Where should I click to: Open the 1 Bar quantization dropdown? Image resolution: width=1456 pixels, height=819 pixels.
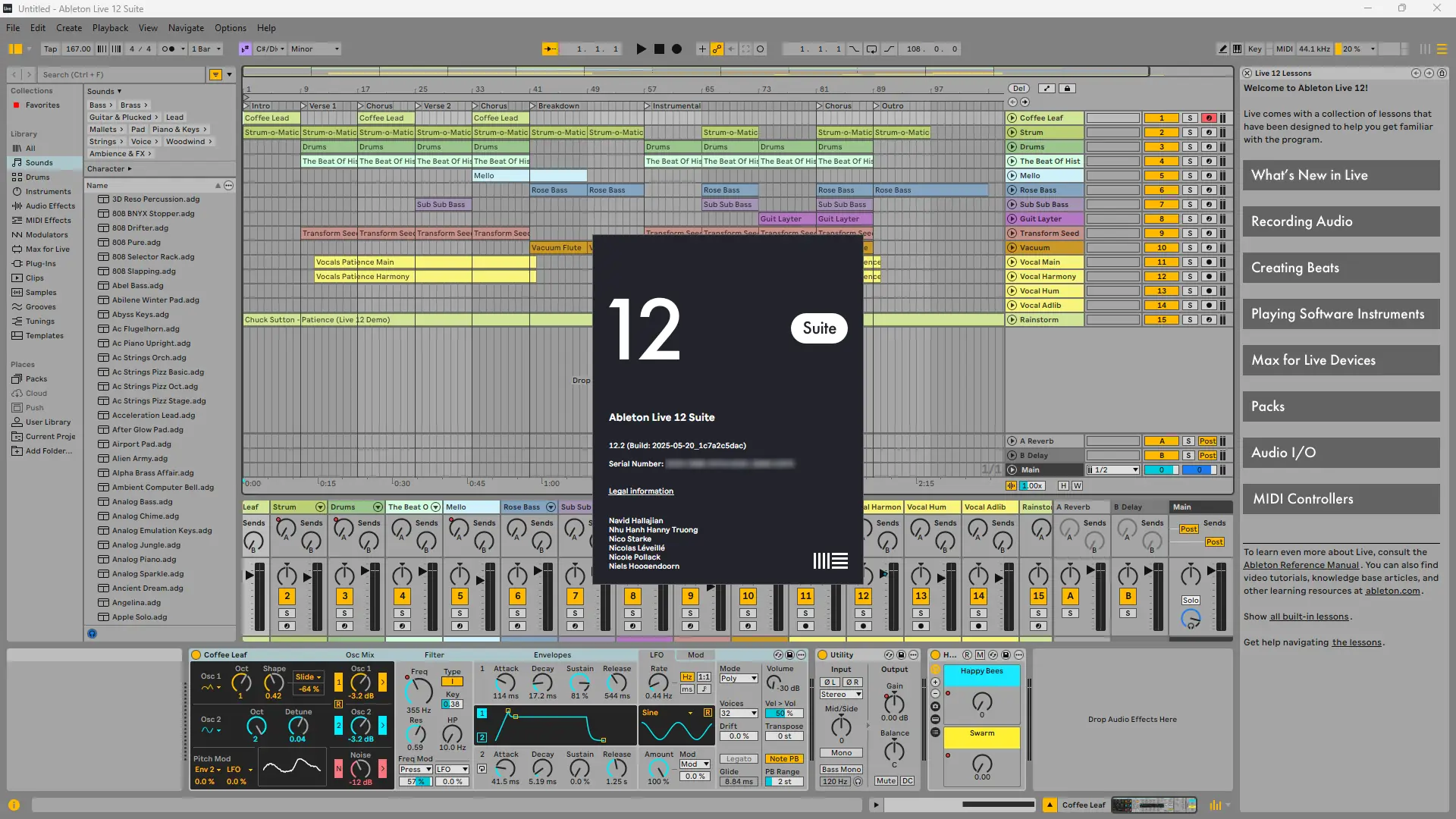pyautogui.click(x=206, y=49)
